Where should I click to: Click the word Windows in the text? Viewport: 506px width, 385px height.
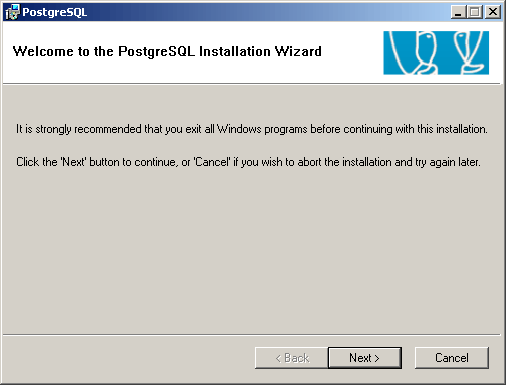click(239, 129)
